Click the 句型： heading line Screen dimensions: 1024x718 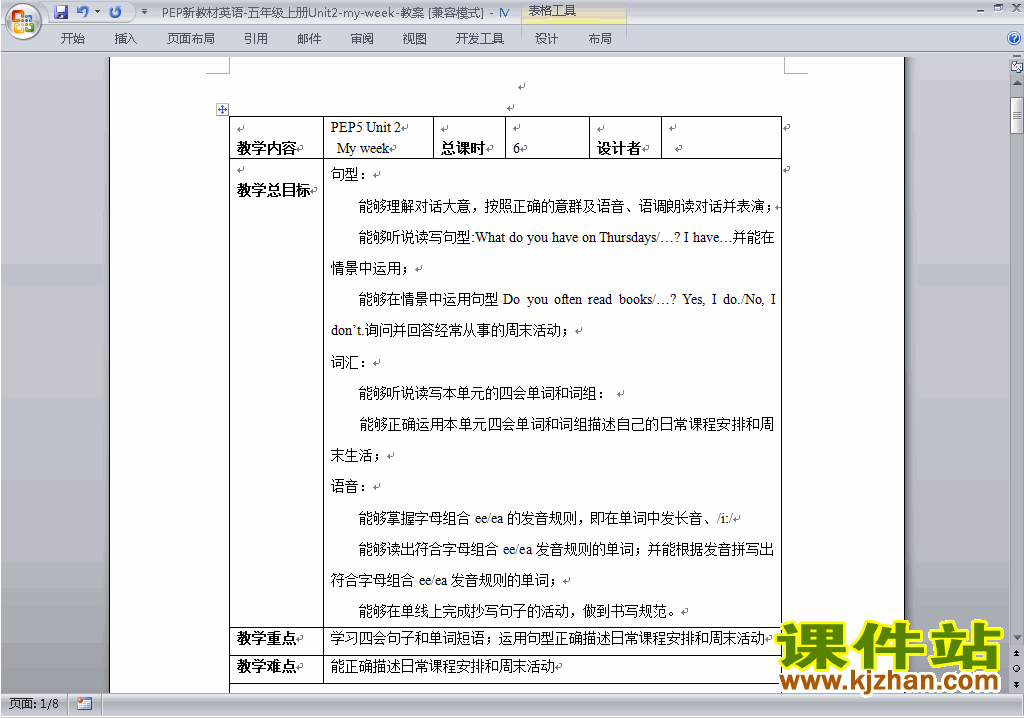[349, 174]
